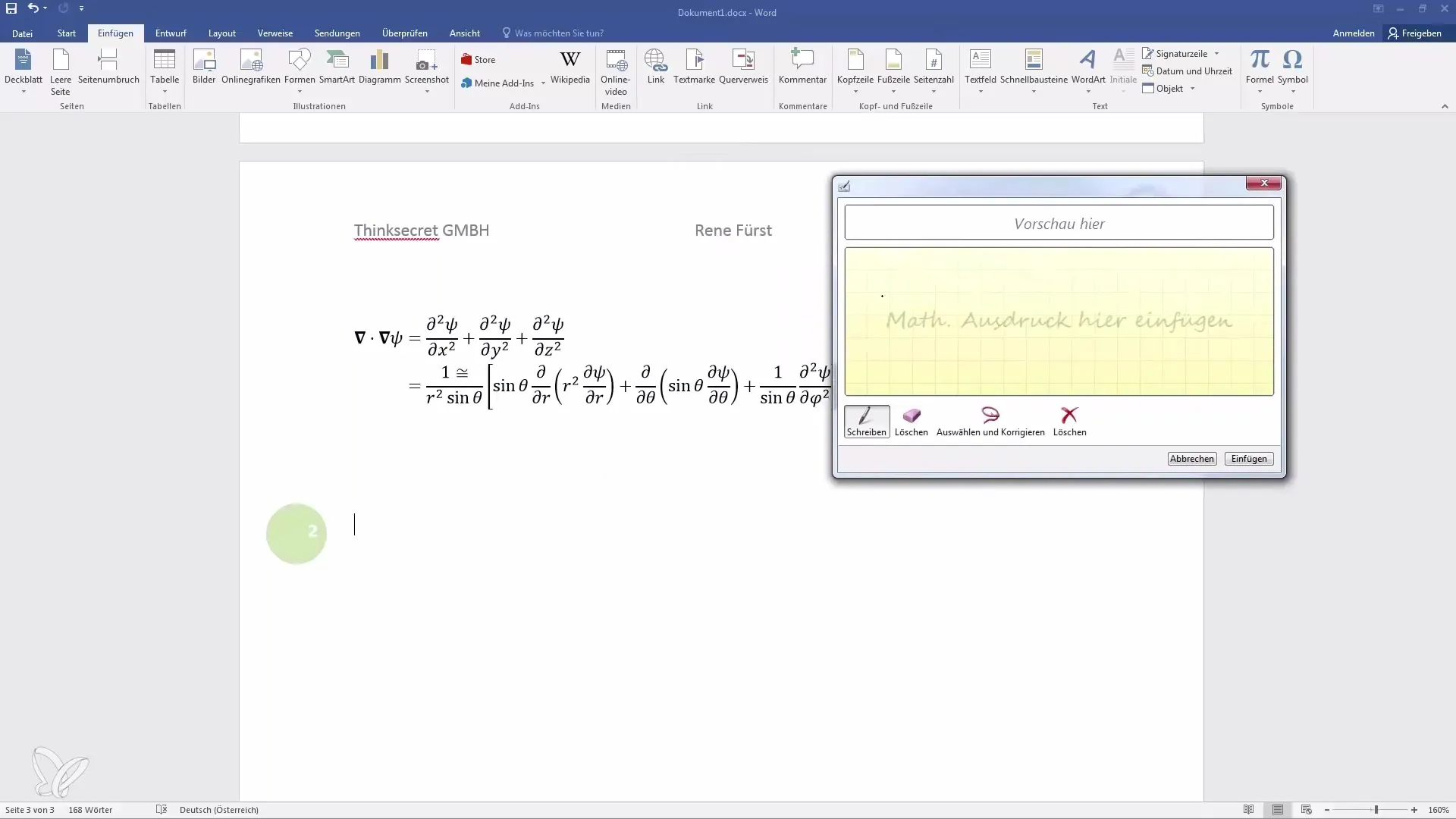The width and height of the screenshot is (1456, 819).
Task: Collapse the ribbon with the chevron
Action: (x=1445, y=106)
